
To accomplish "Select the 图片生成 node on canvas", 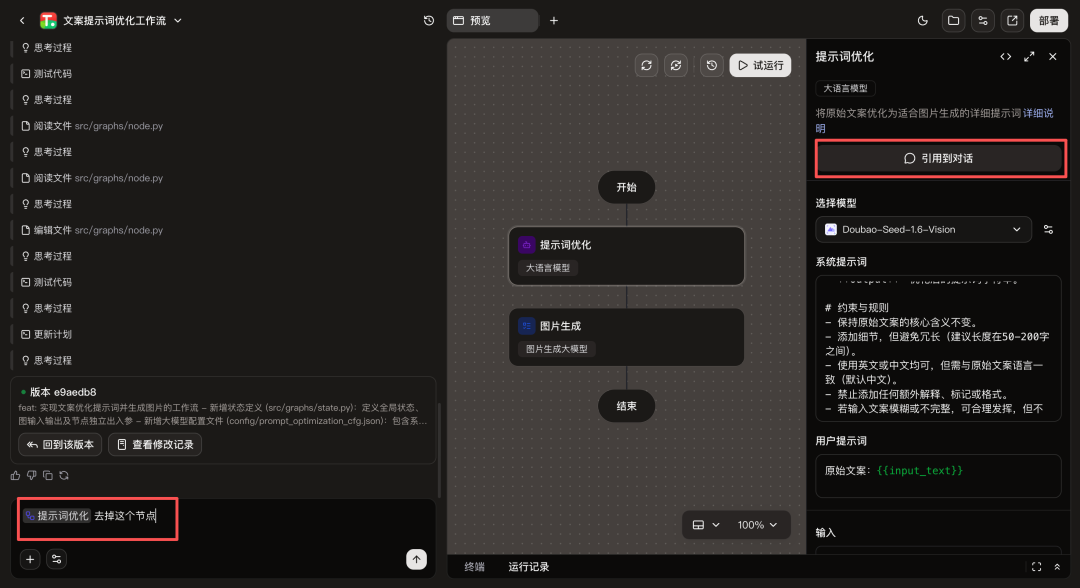I will pos(626,337).
